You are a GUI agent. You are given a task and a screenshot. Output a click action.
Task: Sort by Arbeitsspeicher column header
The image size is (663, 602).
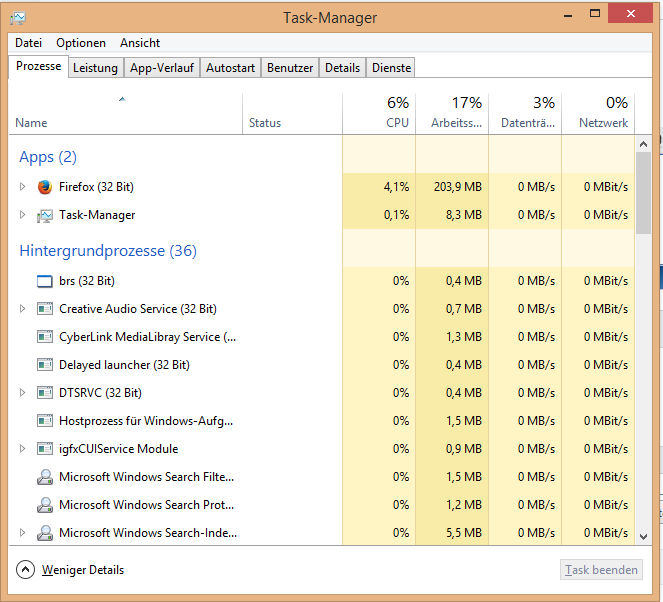coord(452,114)
